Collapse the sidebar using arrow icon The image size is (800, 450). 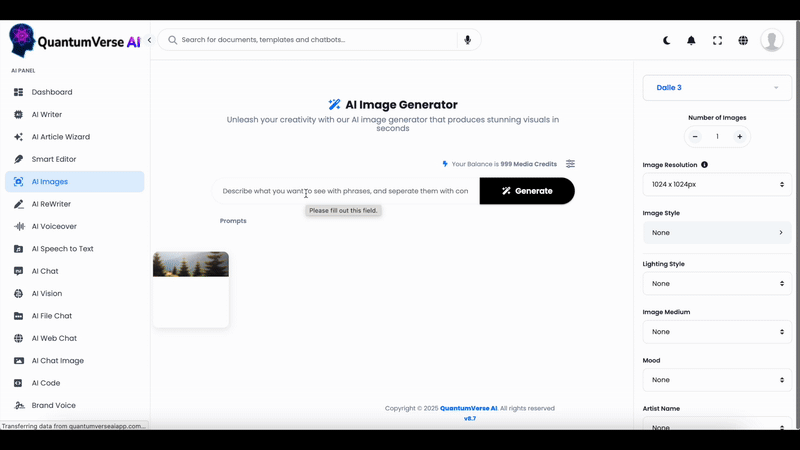click(149, 41)
